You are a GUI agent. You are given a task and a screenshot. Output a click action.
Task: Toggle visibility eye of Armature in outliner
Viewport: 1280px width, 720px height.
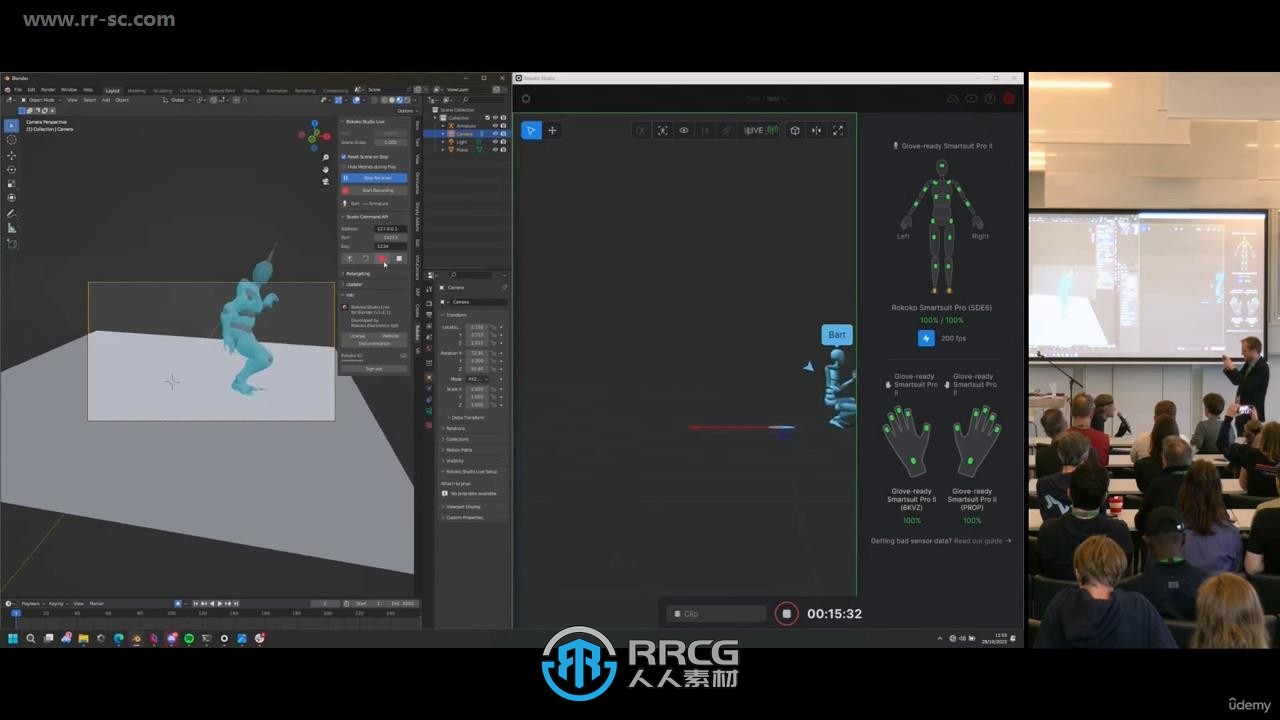495,126
